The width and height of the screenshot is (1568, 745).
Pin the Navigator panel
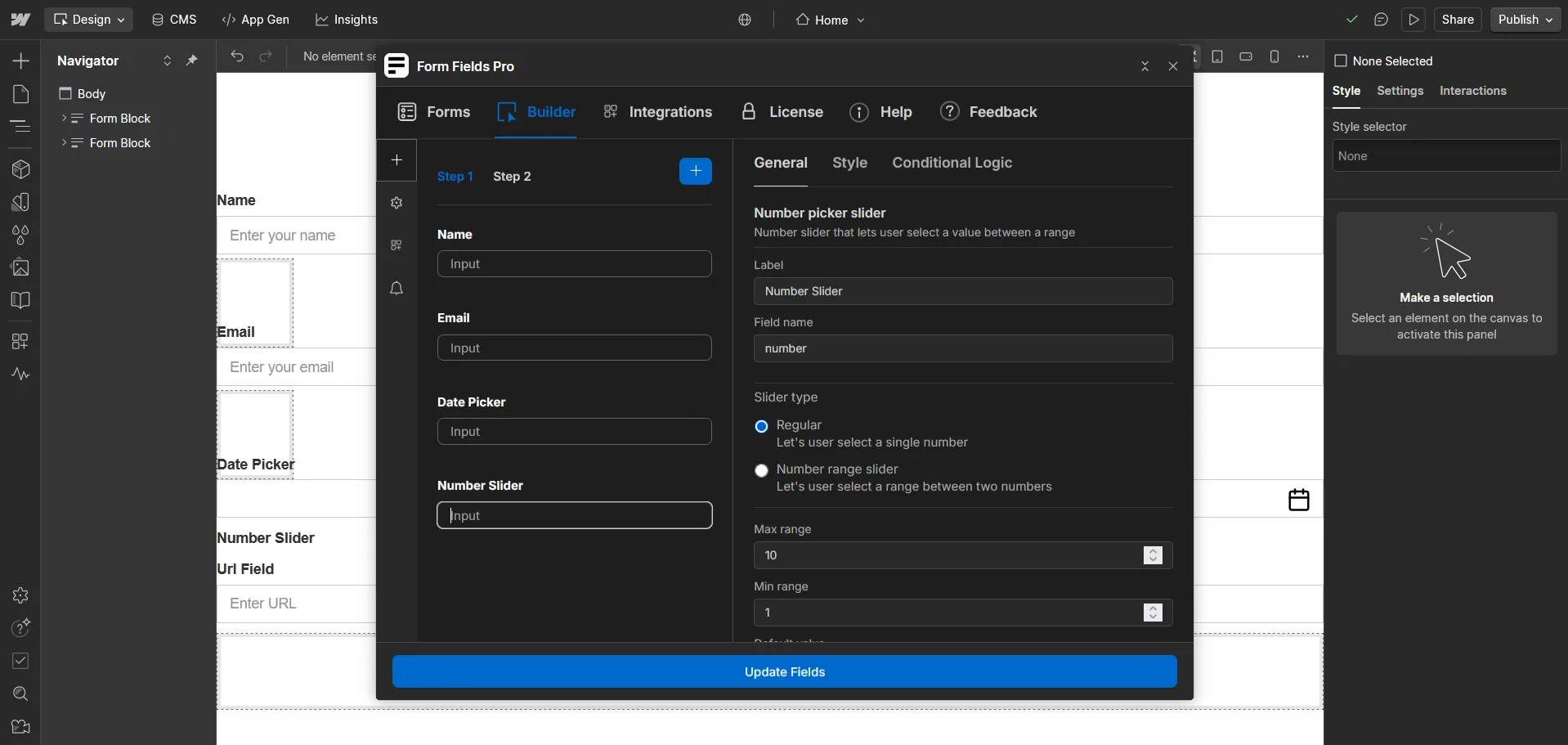(x=192, y=61)
